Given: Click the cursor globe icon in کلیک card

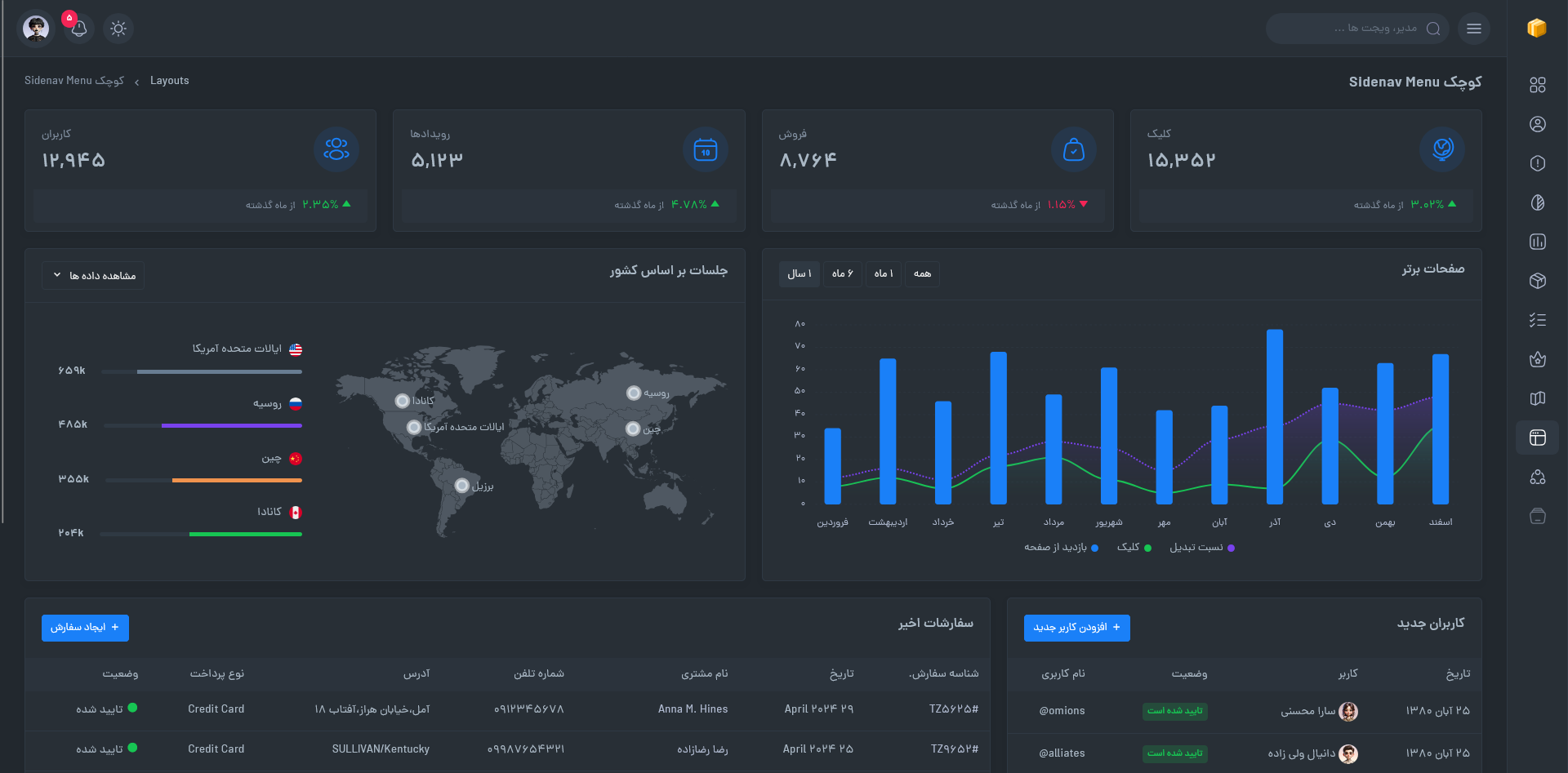Looking at the screenshot, I should tap(1443, 149).
